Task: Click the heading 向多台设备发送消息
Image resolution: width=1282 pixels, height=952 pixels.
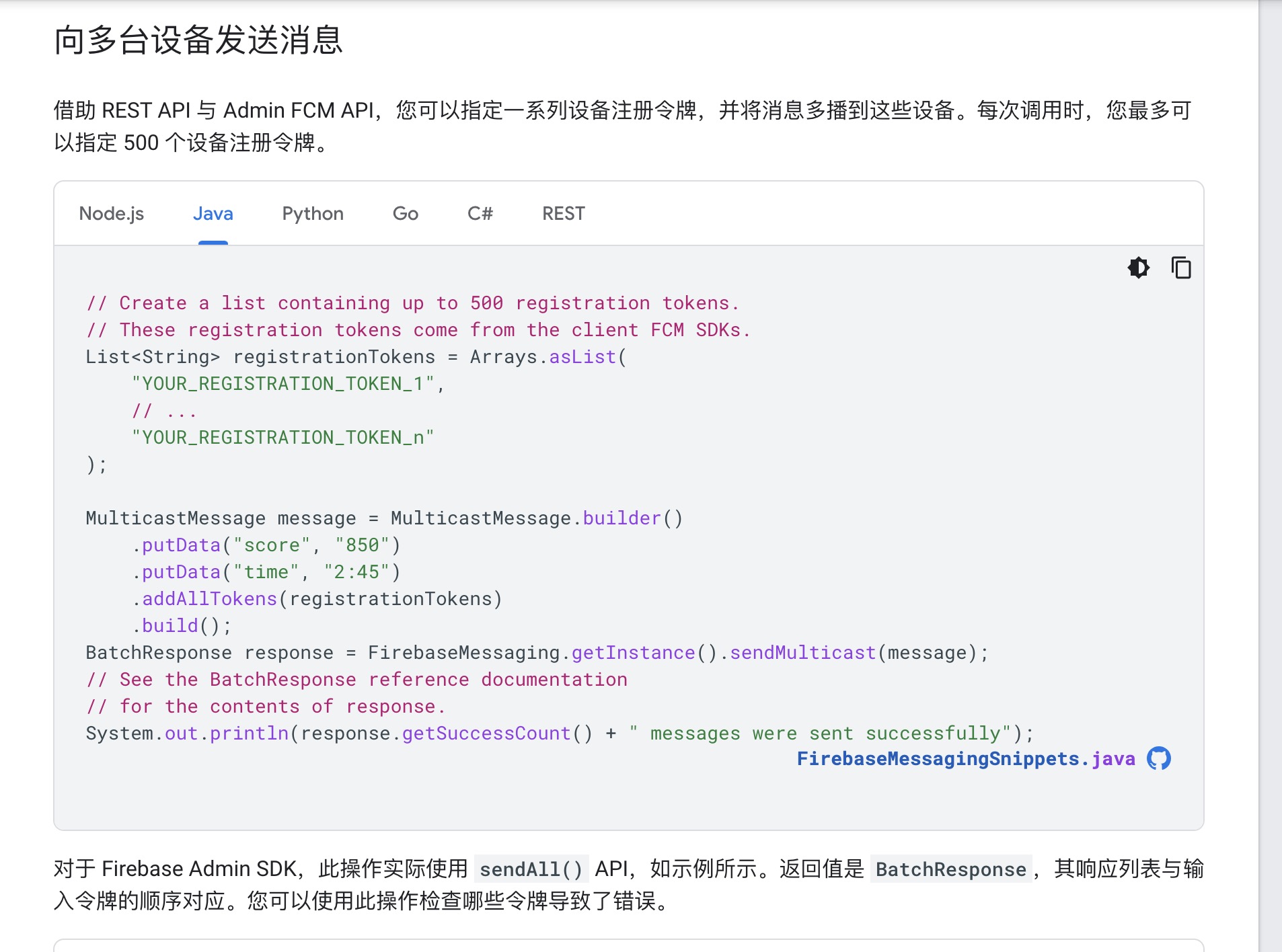Action: 198,40
